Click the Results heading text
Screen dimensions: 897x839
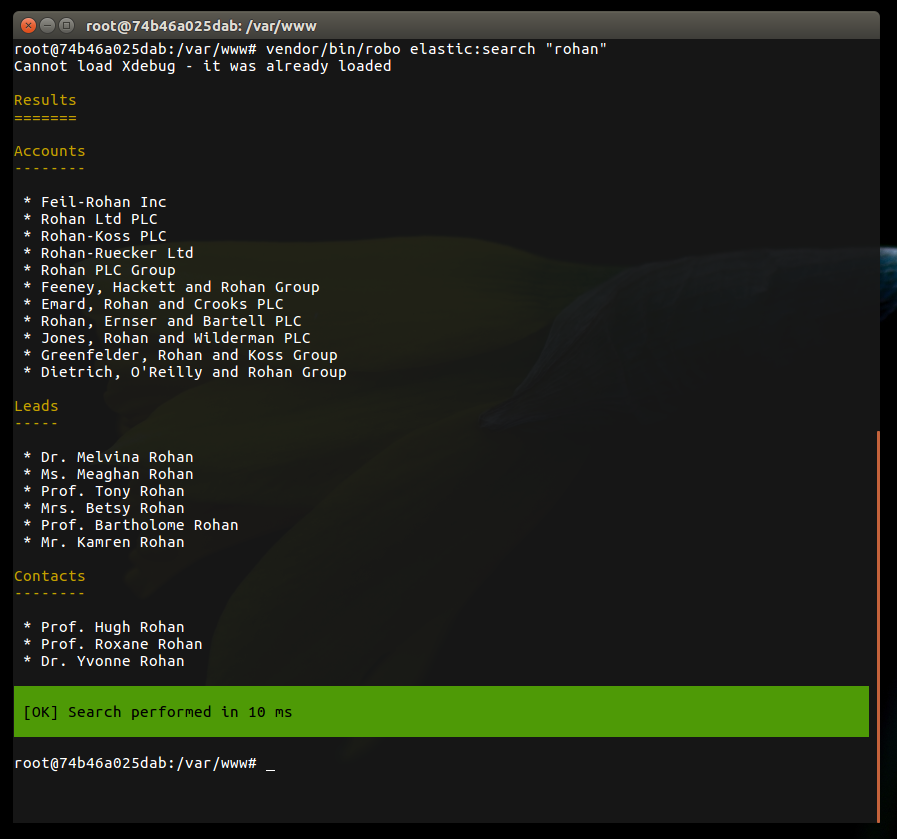click(x=44, y=100)
